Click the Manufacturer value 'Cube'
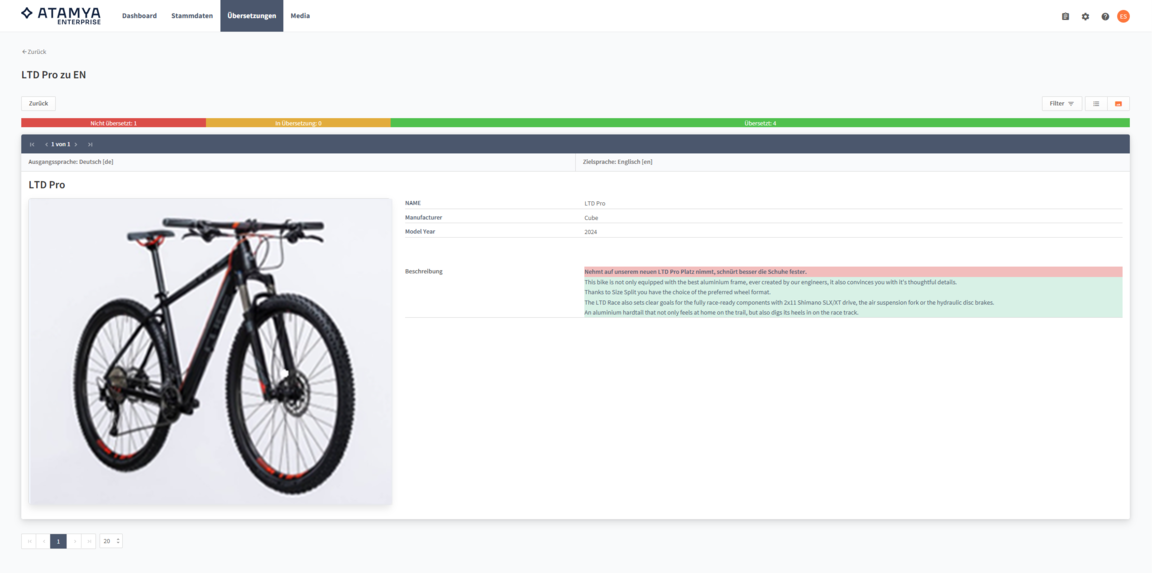 [591, 217]
